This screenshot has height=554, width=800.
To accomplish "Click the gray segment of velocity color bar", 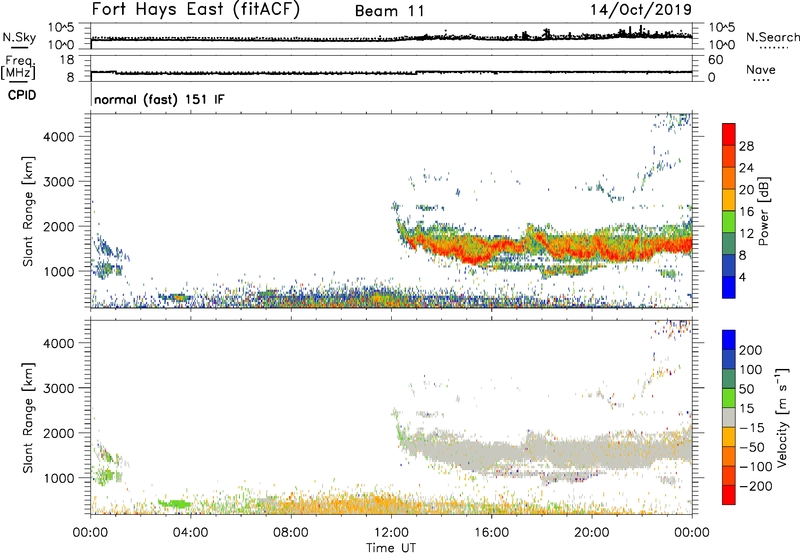I will click(729, 418).
